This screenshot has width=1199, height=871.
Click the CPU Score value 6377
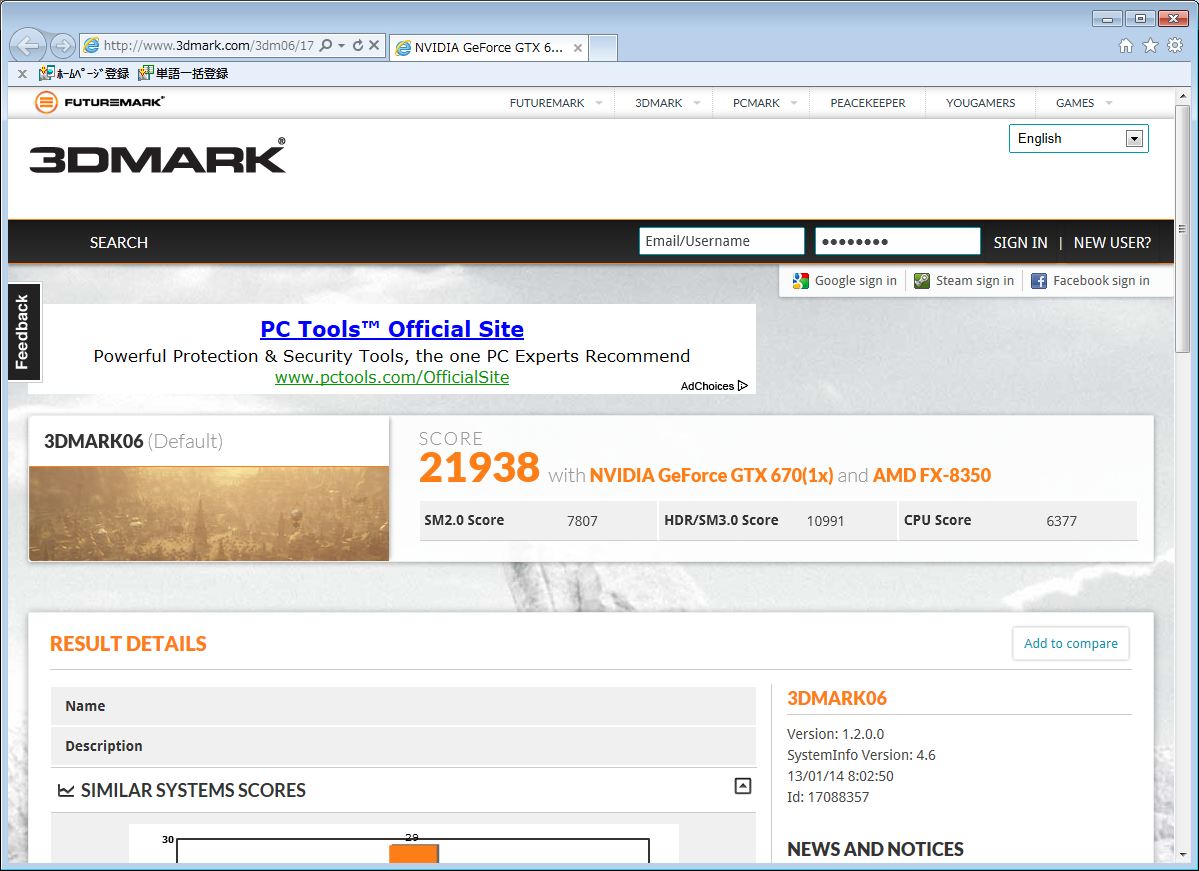click(1061, 521)
